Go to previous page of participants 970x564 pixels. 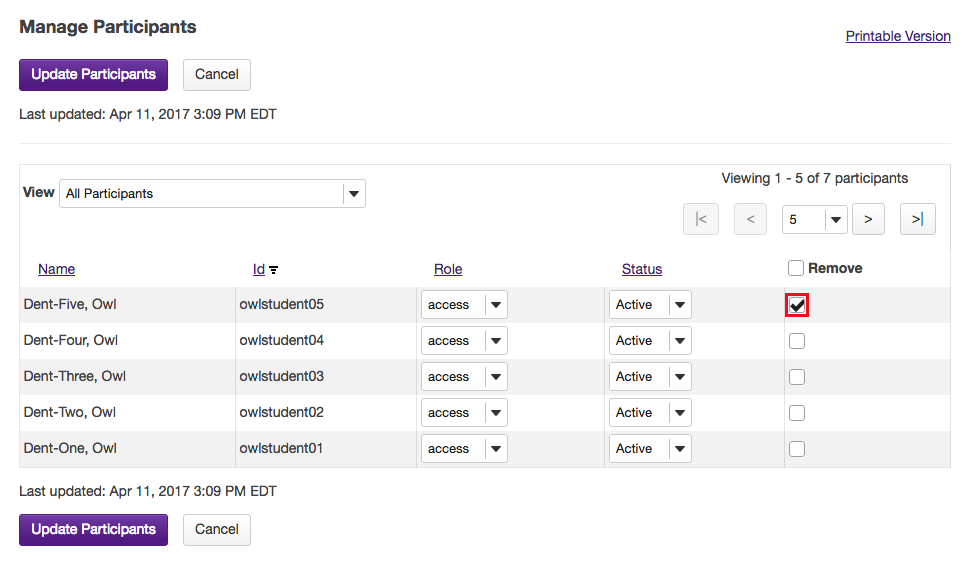coord(750,219)
